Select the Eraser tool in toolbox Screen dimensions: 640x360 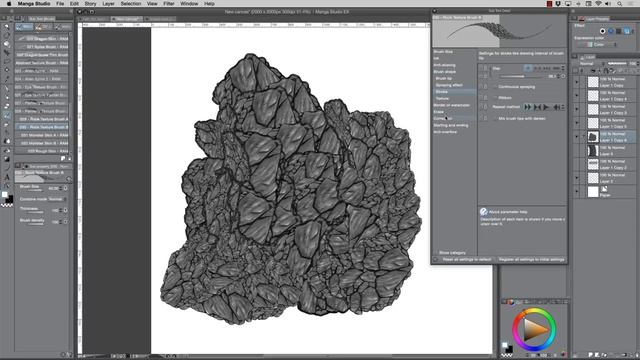click(x=7, y=124)
